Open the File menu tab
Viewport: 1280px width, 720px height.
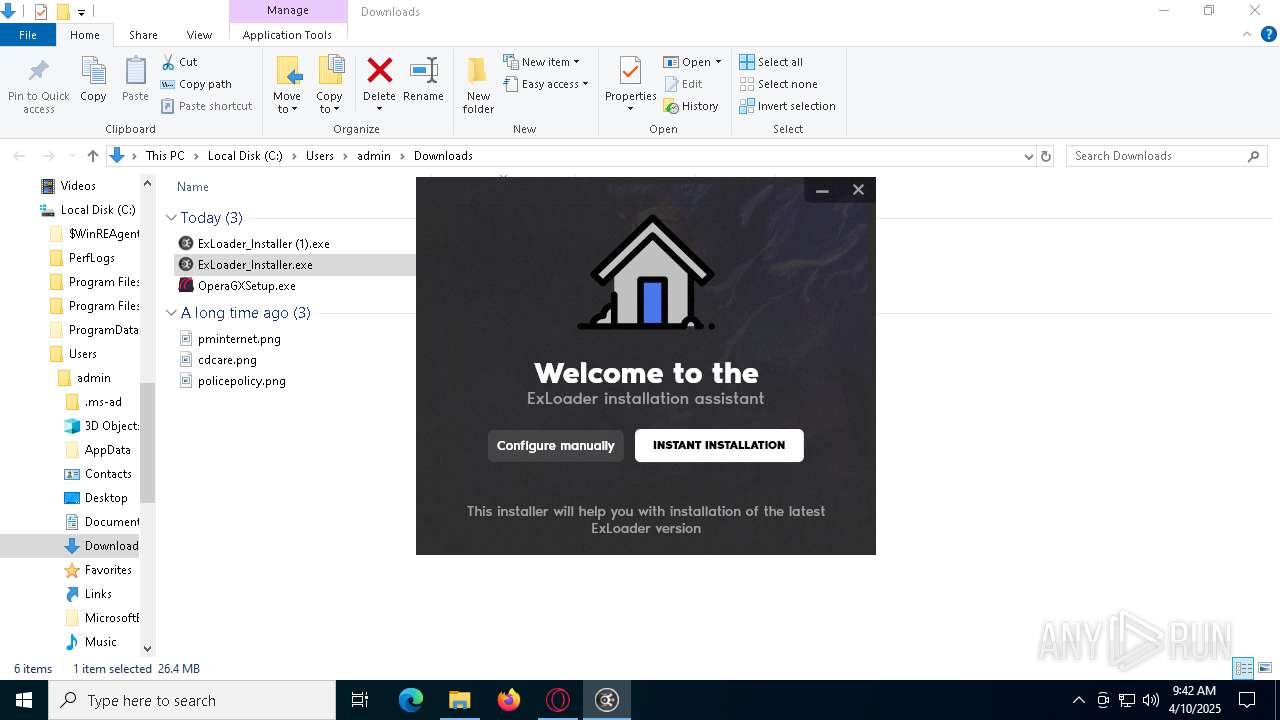point(28,35)
